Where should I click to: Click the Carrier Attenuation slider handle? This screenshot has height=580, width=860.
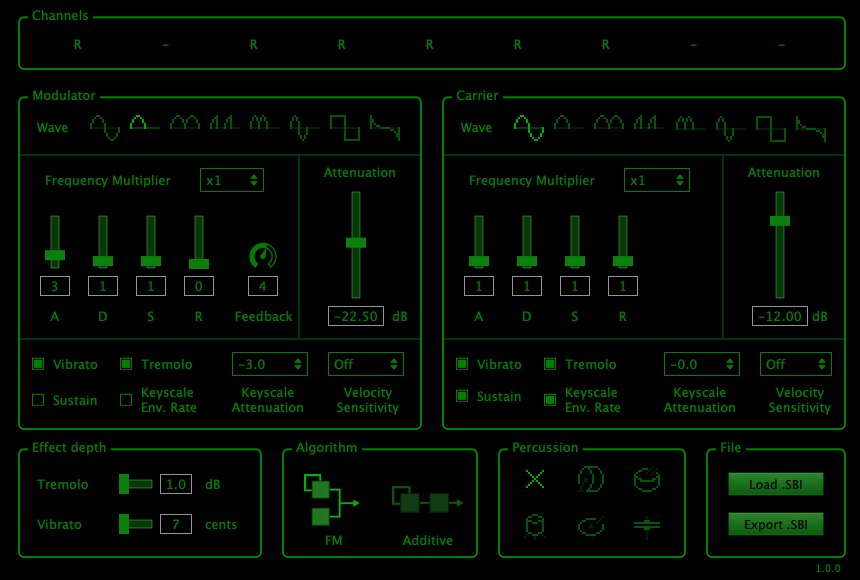click(780, 220)
